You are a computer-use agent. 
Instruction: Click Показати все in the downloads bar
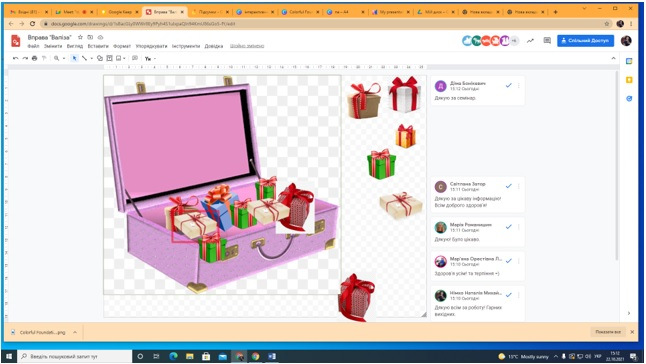(608, 332)
